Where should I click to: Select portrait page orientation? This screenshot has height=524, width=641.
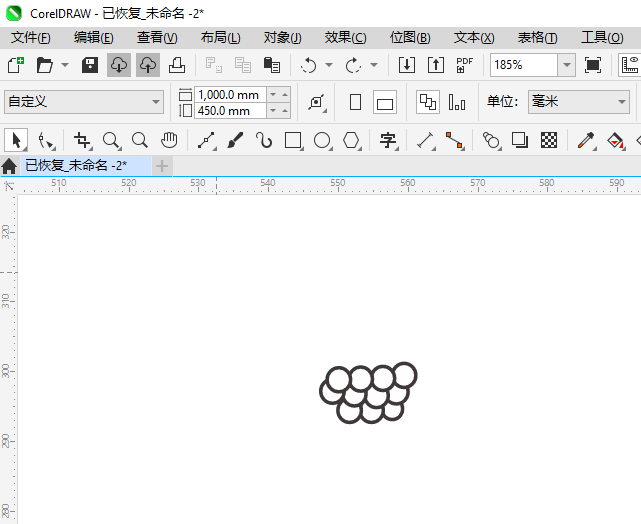(355, 102)
